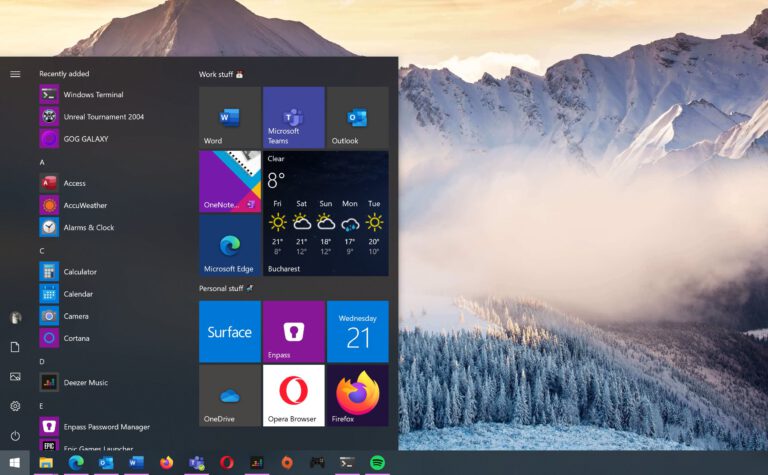
Task: Switch to Teams on the taskbar
Action: [x=197, y=463]
